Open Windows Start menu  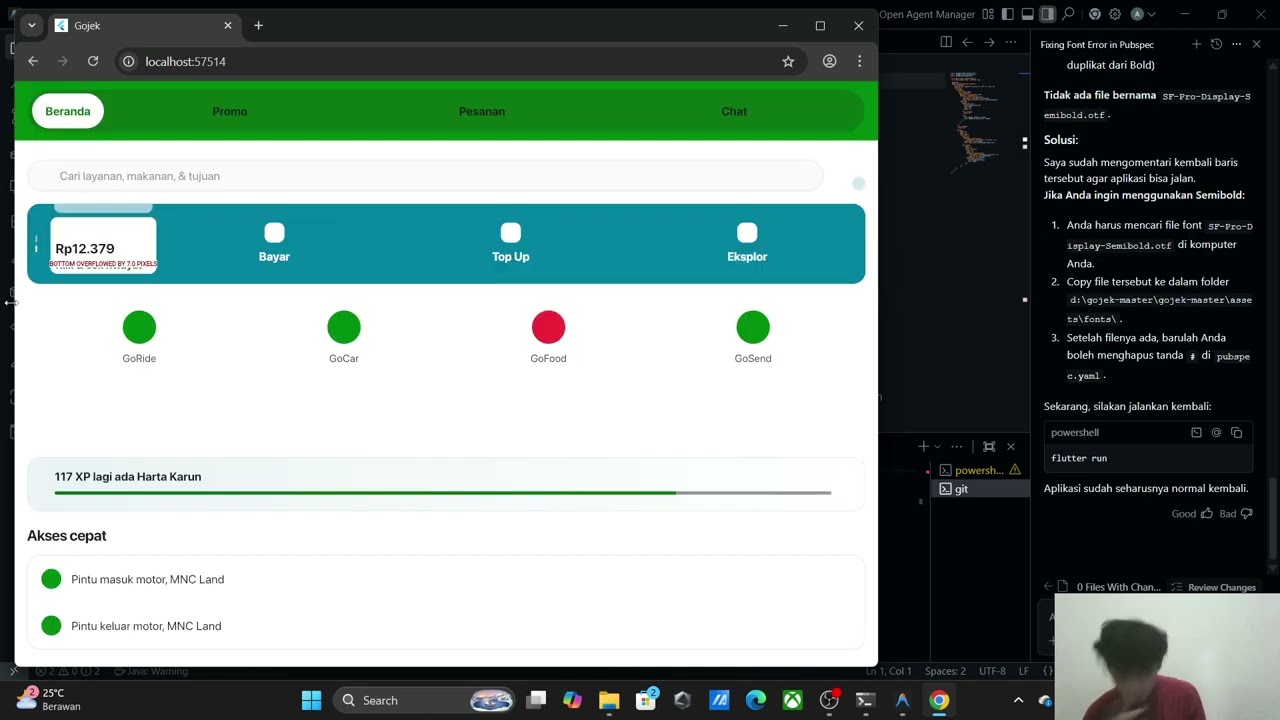coord(311,700)
